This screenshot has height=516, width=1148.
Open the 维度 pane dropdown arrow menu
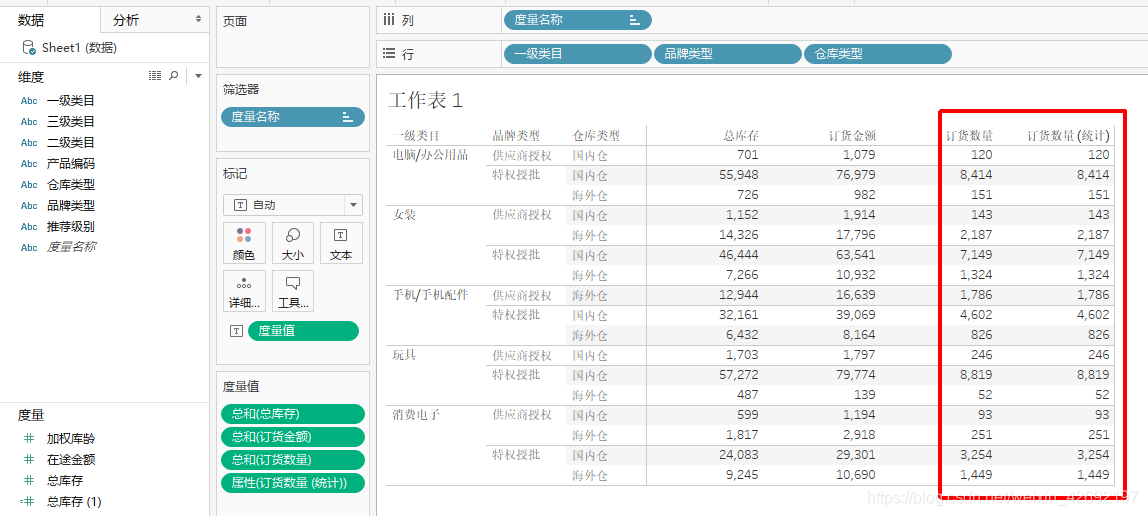(198, 76)
